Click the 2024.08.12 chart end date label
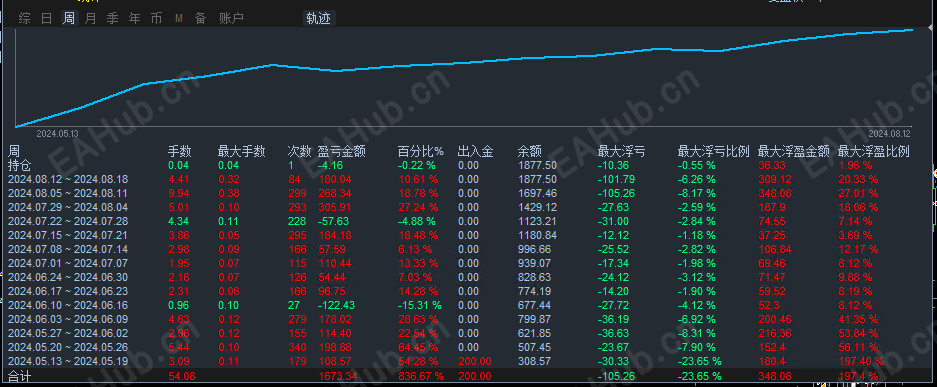The height and width of the screenshot is (387, 937). (x=889, y=134)
